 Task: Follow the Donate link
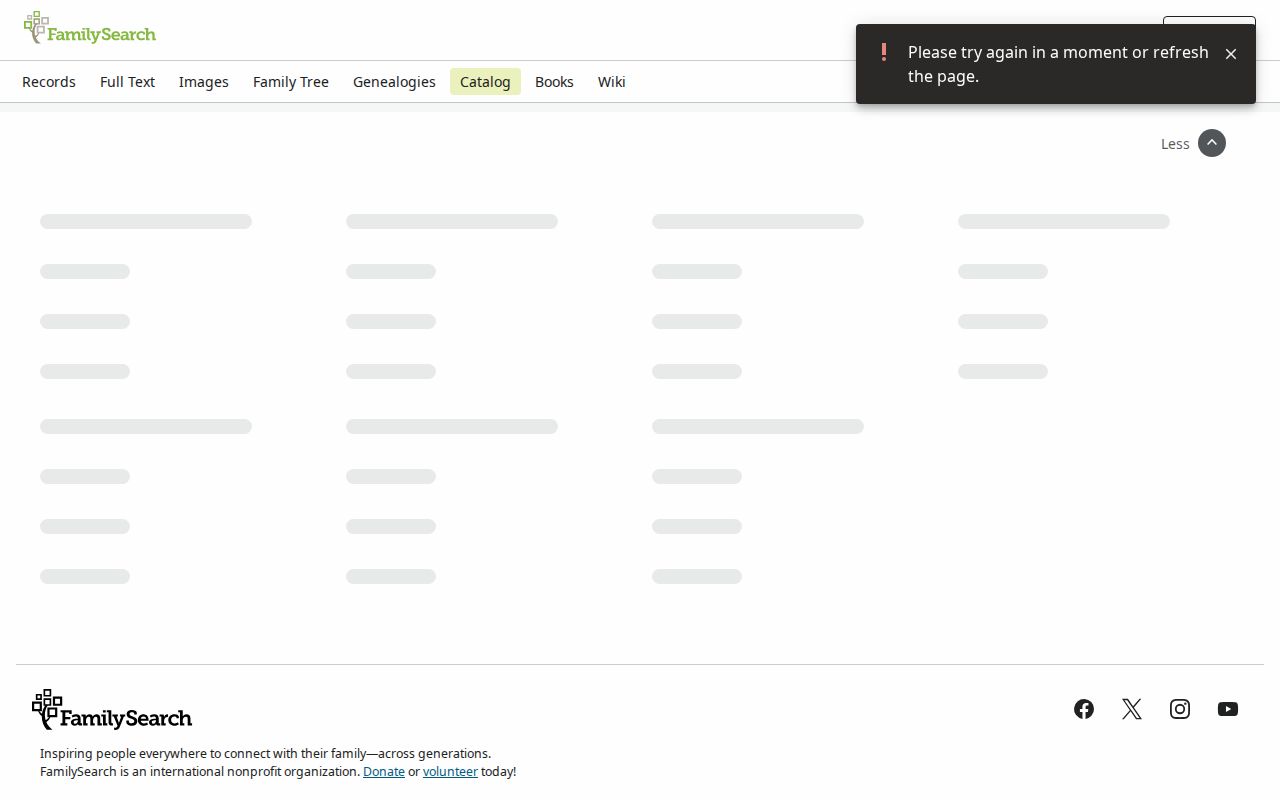click(x=384, y=772)
